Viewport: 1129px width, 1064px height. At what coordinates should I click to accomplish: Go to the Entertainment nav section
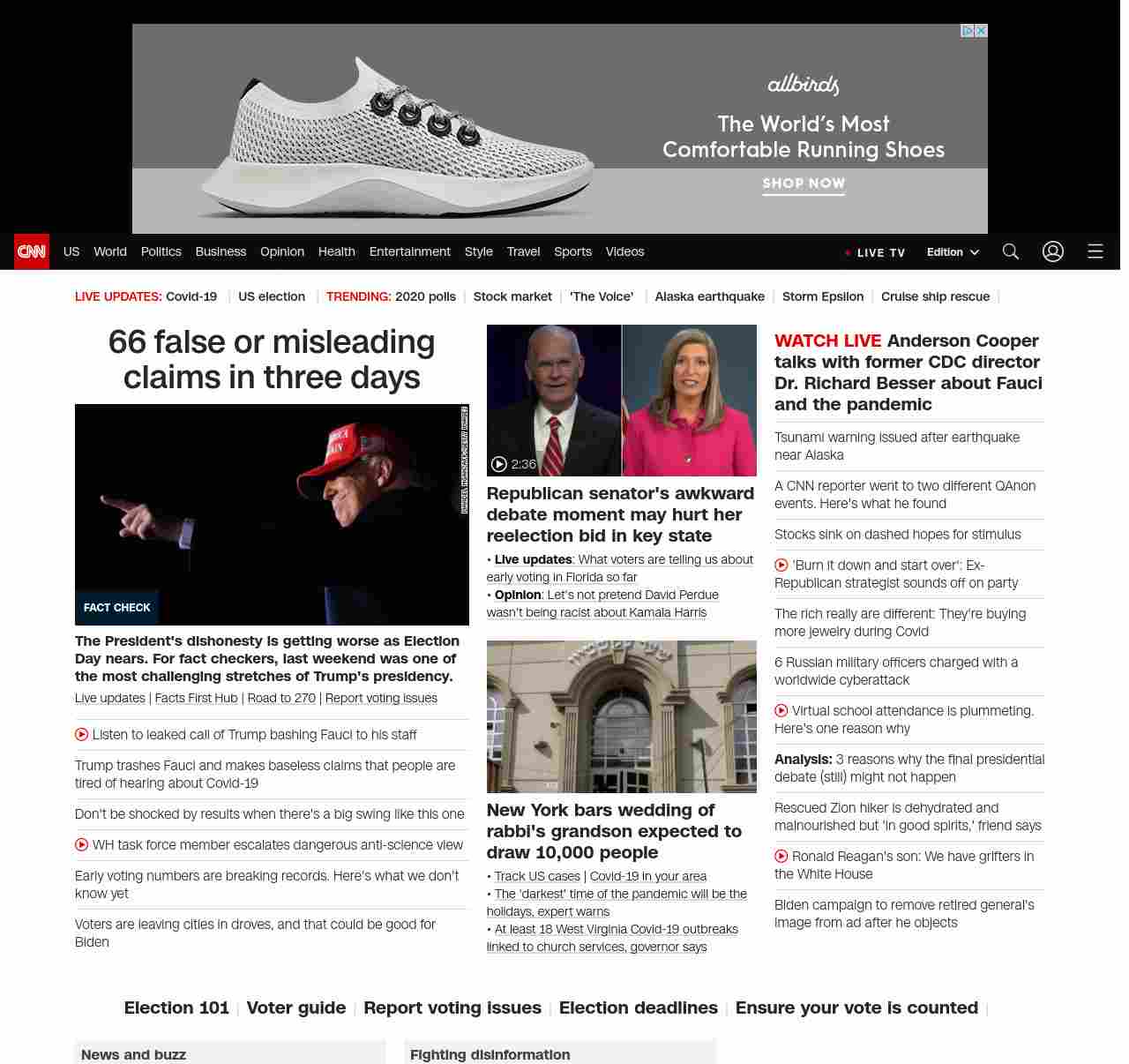click(x=409, y=251)
